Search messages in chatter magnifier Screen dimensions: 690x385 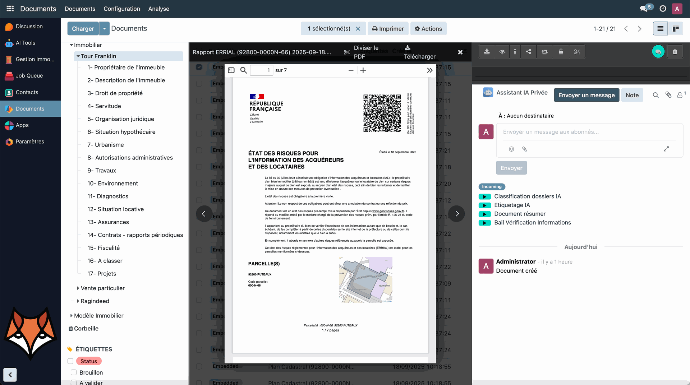click(x=656, y=95)
